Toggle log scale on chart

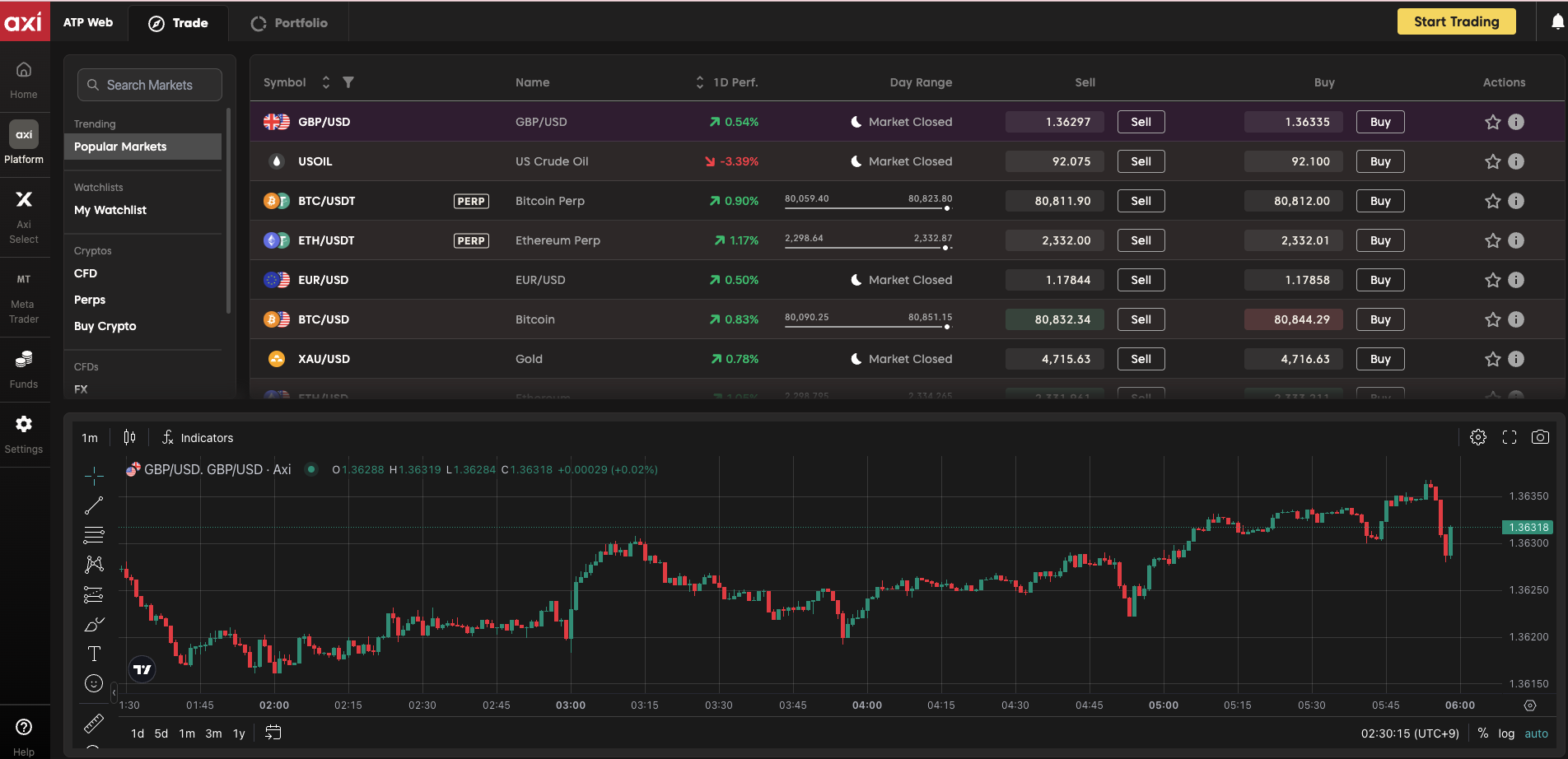pos(1506,733)
